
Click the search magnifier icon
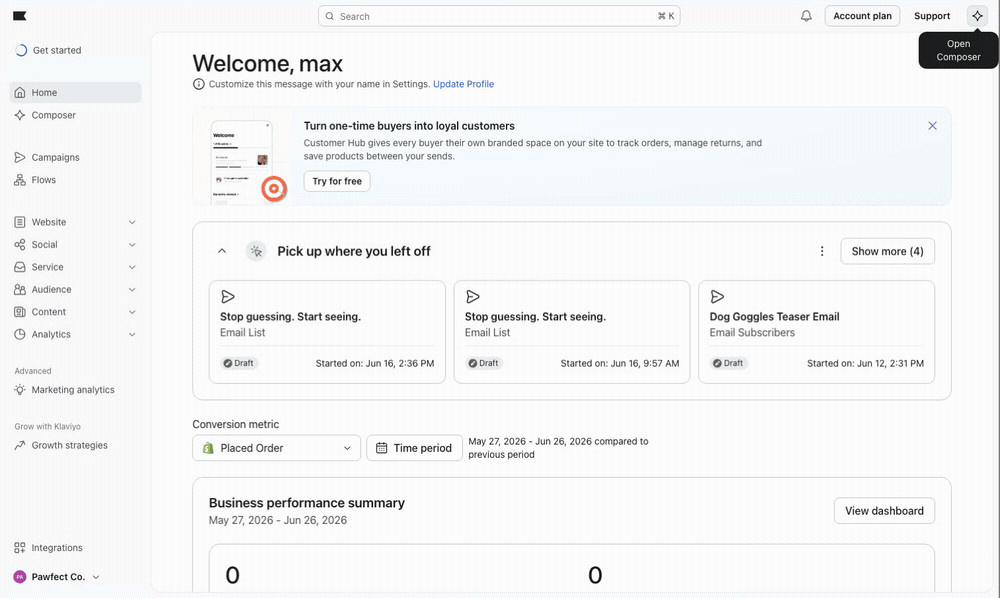tap(330, 17)
